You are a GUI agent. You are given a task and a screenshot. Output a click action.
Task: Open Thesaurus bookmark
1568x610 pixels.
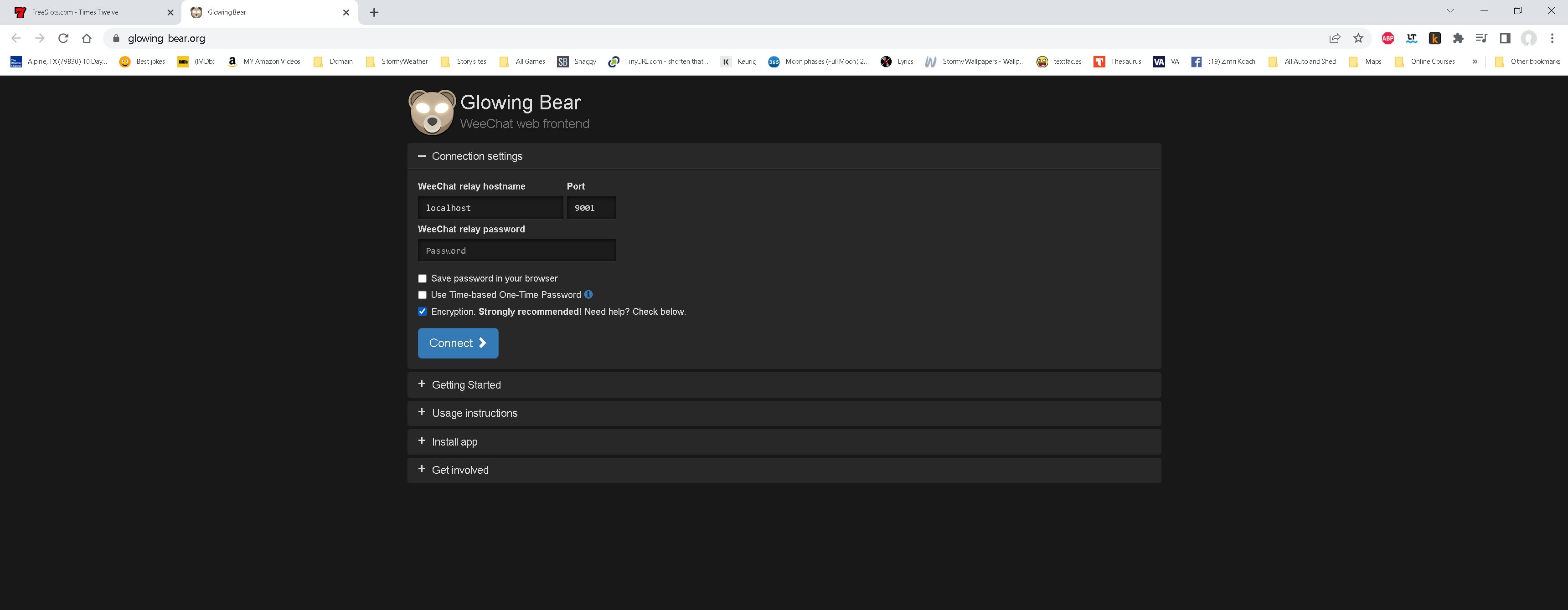click(x=1118, y=62)
